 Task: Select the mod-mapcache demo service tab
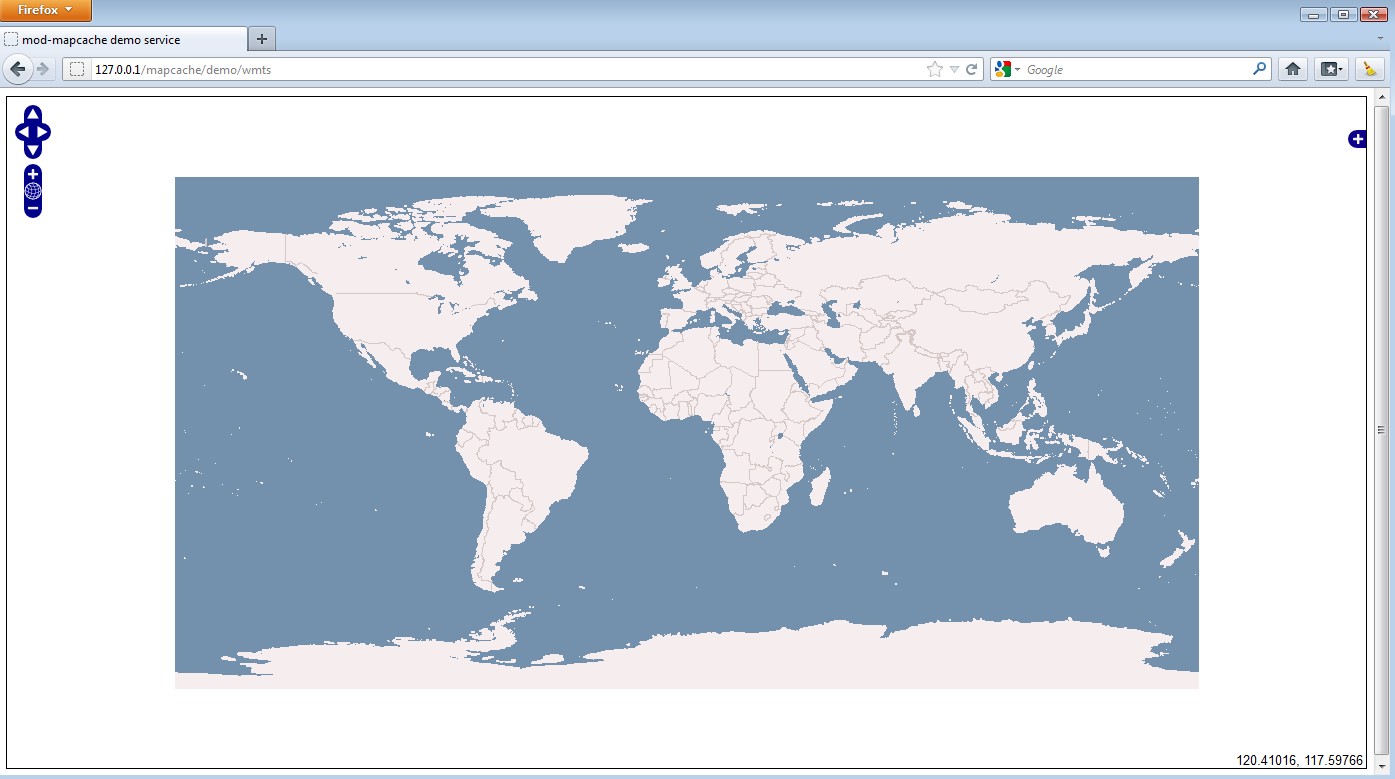point(122,39)
